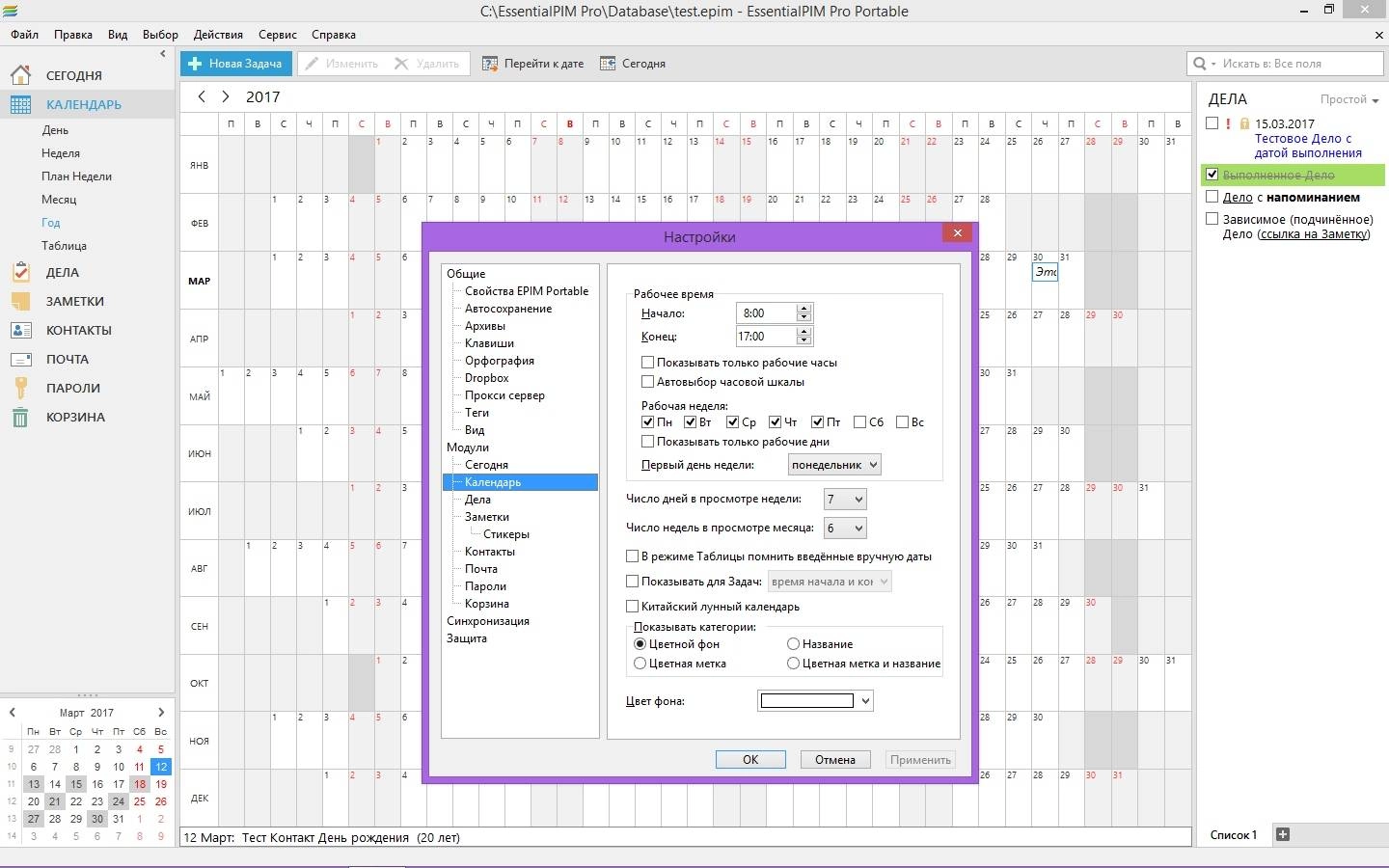1389x868 pixels.
Task: Select Модули node in settings tree
Action: tap(468, 448)
